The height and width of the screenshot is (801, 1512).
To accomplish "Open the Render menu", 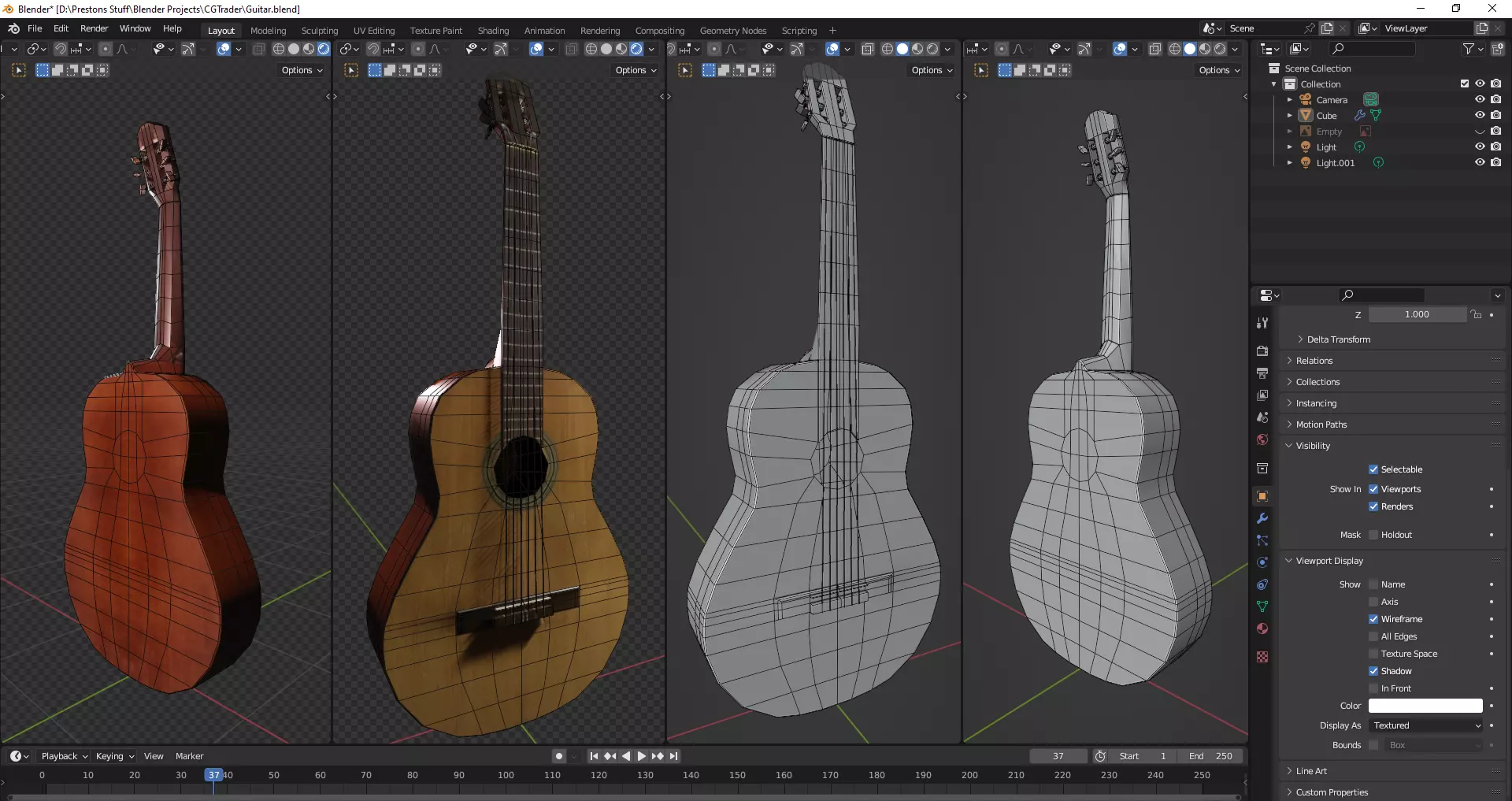I will pos(94,28).
